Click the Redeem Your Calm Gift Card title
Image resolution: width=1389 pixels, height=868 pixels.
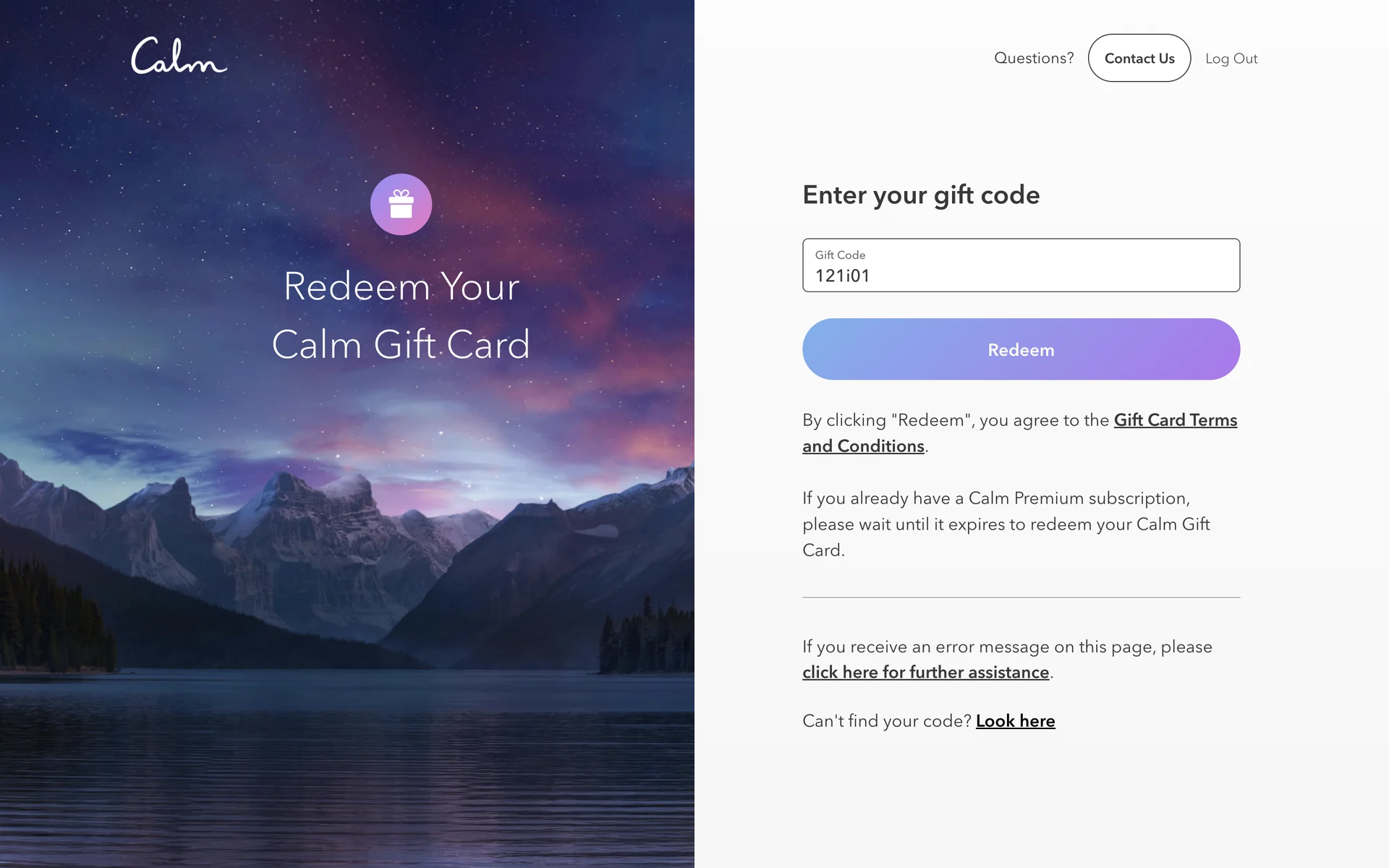click(401, 315)
